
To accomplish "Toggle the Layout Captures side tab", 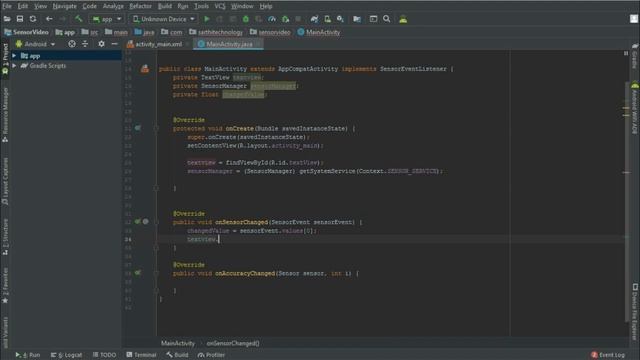I will coord(5,182).
